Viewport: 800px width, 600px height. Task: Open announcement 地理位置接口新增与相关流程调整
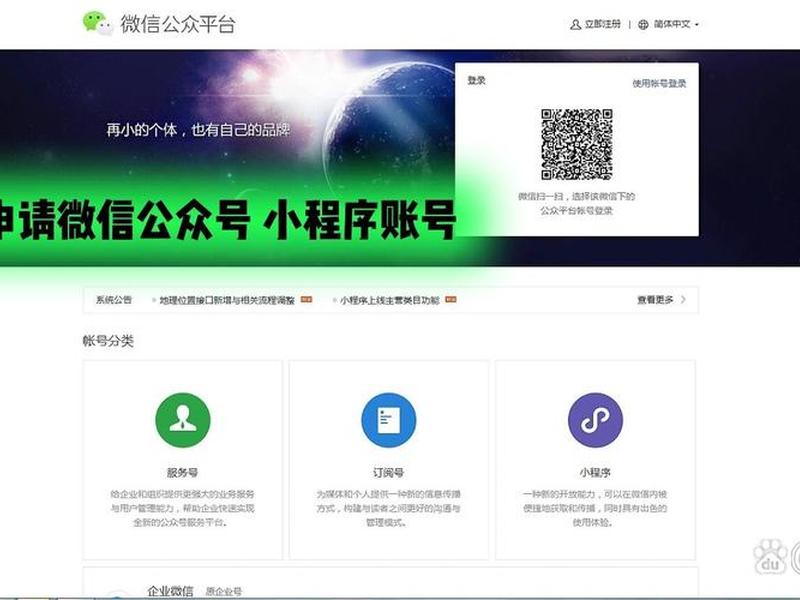(227, 300)
